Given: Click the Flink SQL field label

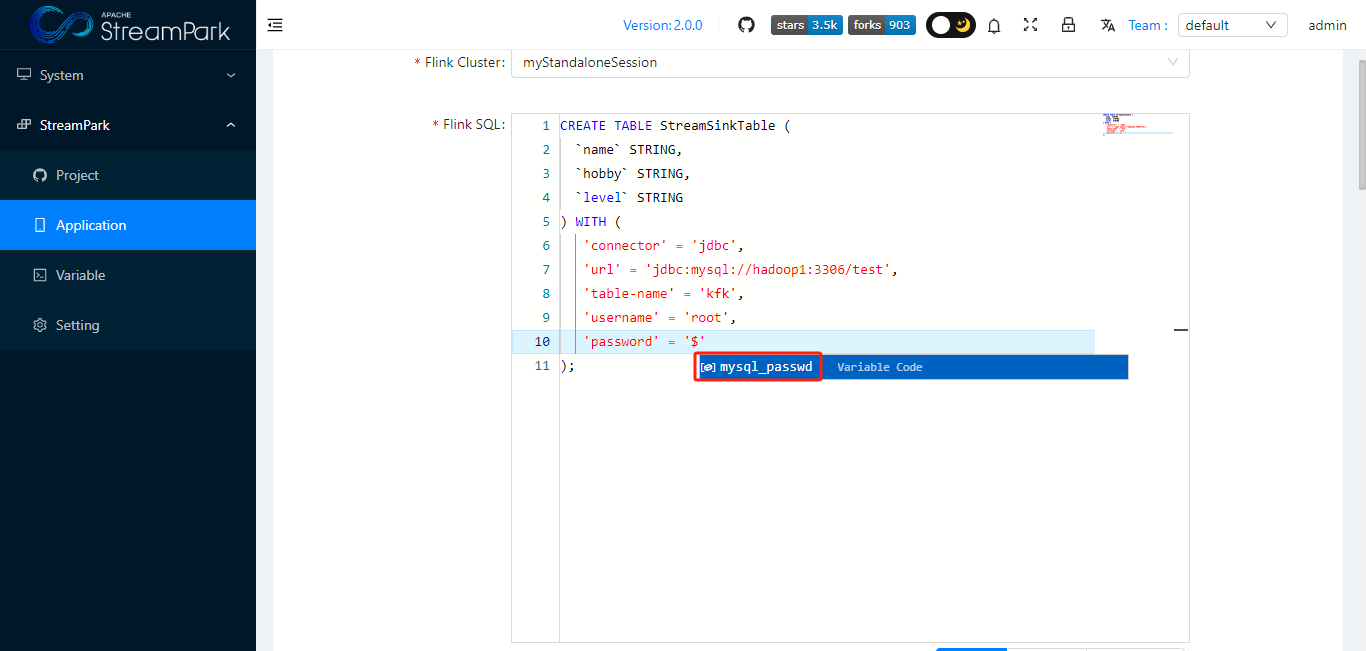Looking at the screenshot, I should 469,125.
